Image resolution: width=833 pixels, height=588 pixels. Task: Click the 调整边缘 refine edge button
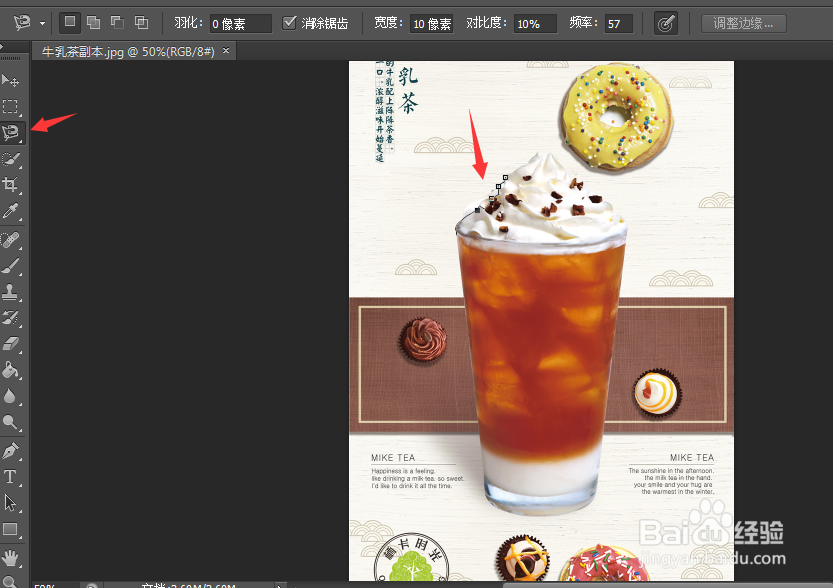click(x=743, y=23)
